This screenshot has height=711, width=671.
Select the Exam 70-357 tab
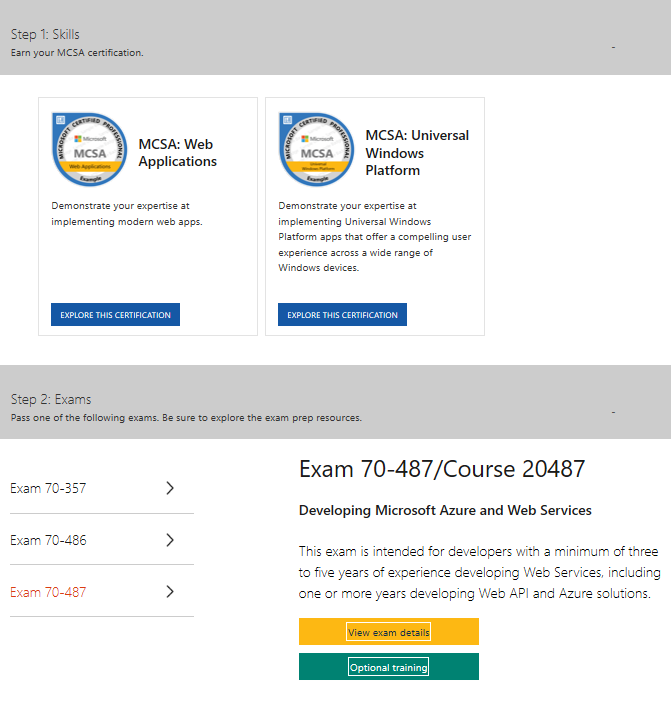tap(102, 488)
